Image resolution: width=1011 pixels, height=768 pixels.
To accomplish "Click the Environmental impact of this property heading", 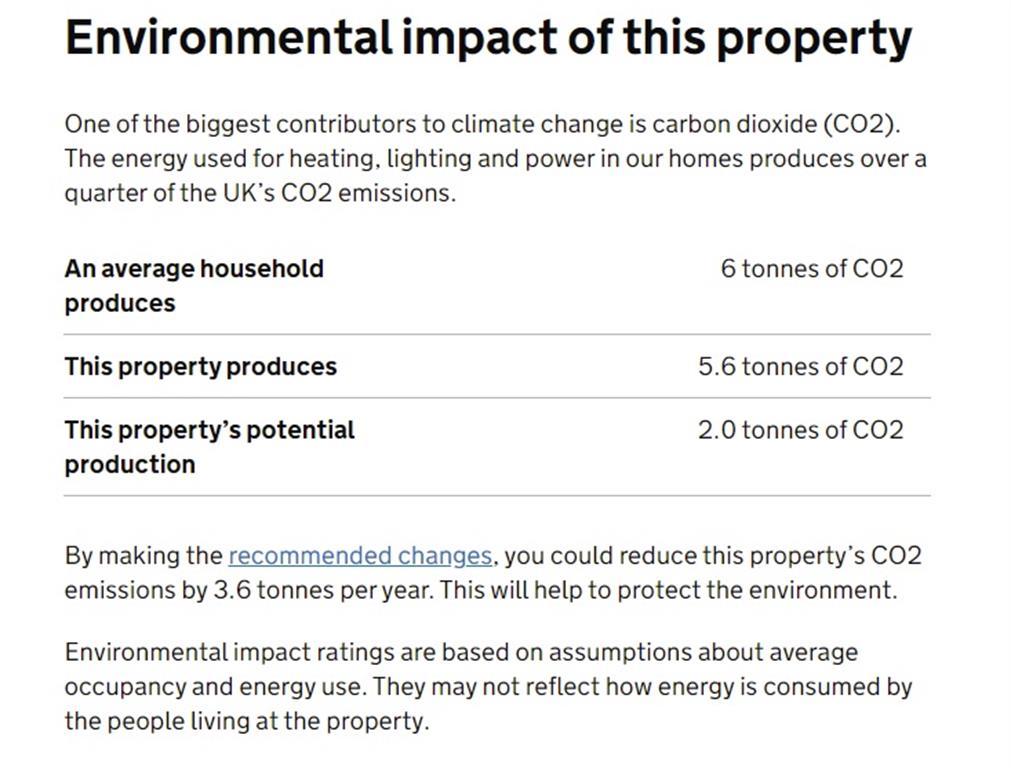I will 488,38.
